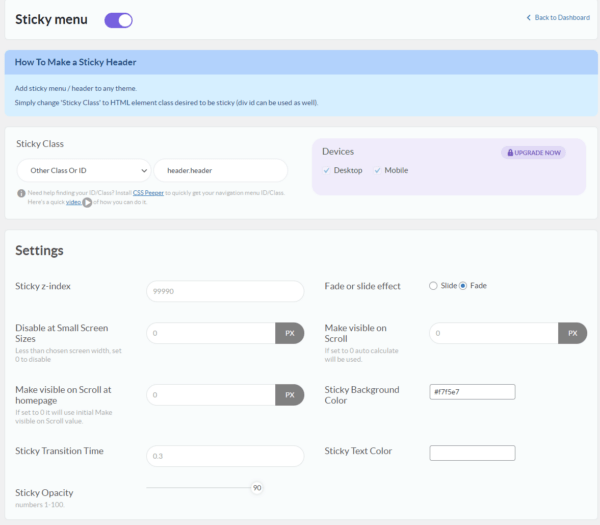600x525 pixels.
Task: Click the Mobile device checkmark
Action: [x=378, y=171]
